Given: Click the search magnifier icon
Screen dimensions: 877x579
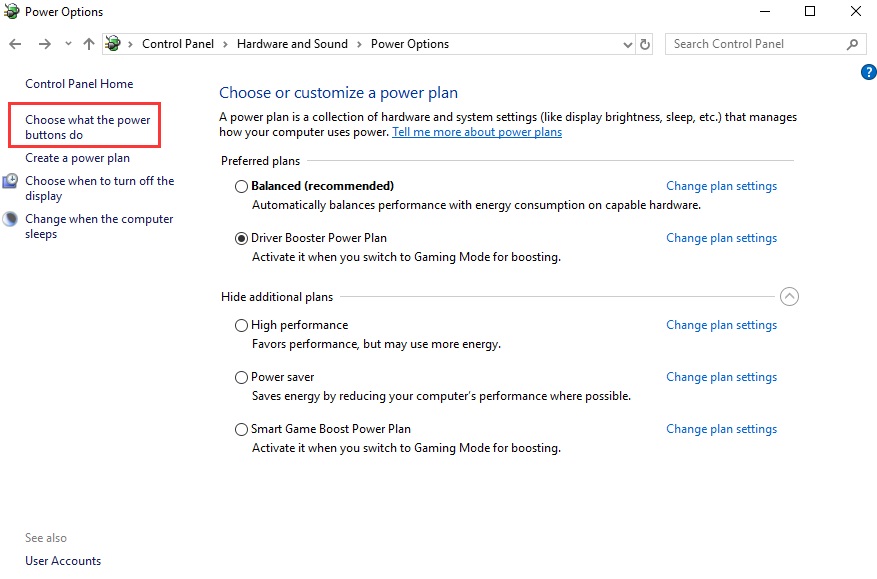Looking at the screenshot, I should pyautogui.click(x=852, y=44).
